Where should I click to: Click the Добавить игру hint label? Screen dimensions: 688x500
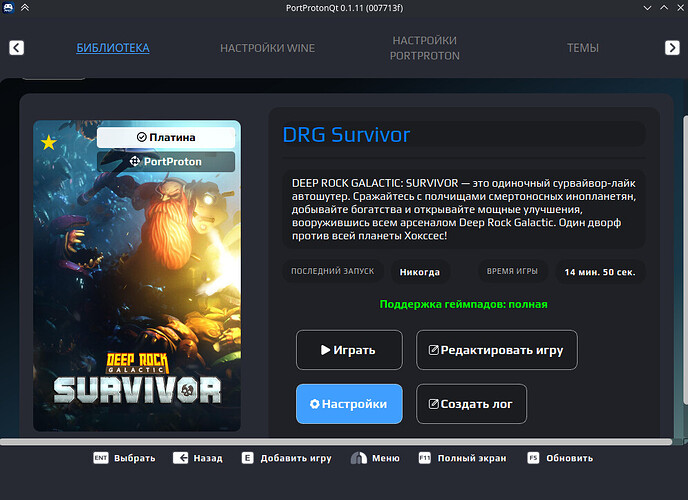[x=296, y=458]
